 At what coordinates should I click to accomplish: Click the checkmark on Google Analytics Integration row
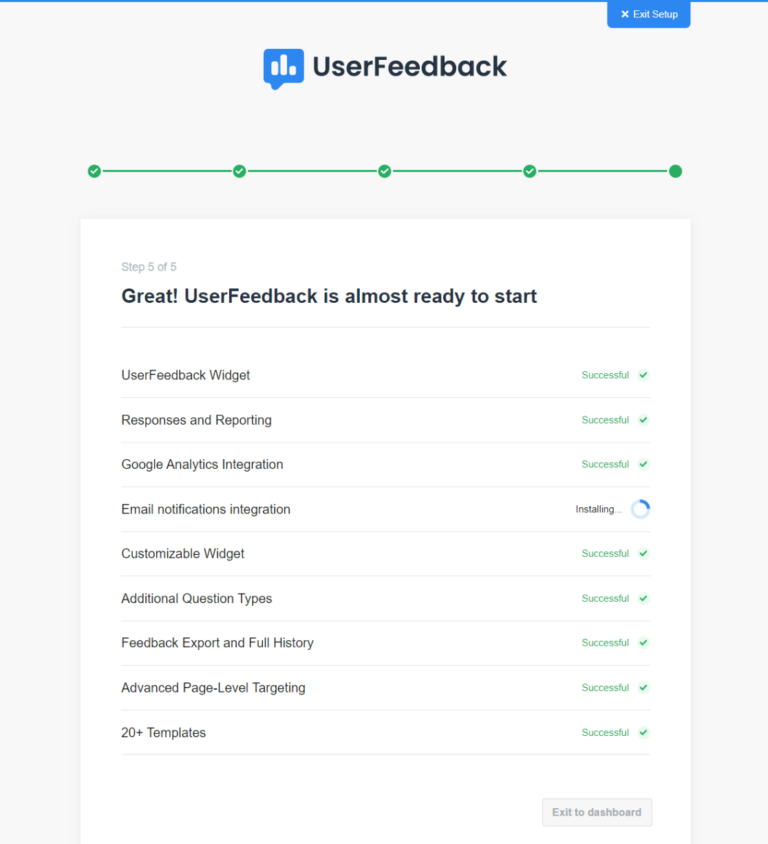(x=643, y=464)
